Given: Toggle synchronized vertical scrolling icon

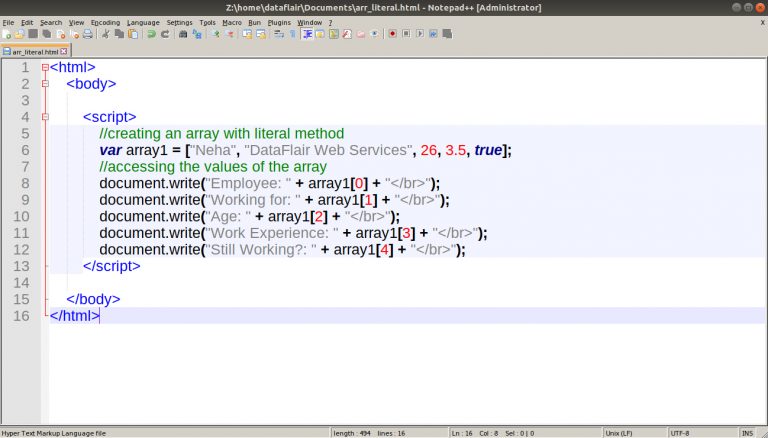Looking at the screenshot, I should (x=247, y=34).
